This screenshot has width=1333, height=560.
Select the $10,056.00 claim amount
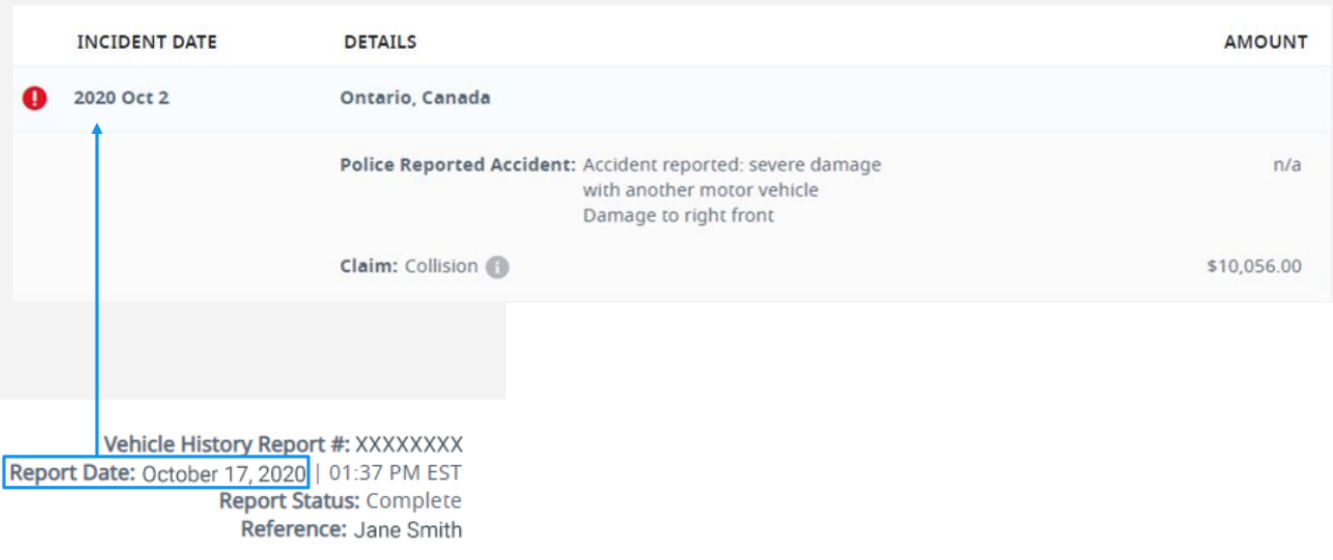(1254, 267)
